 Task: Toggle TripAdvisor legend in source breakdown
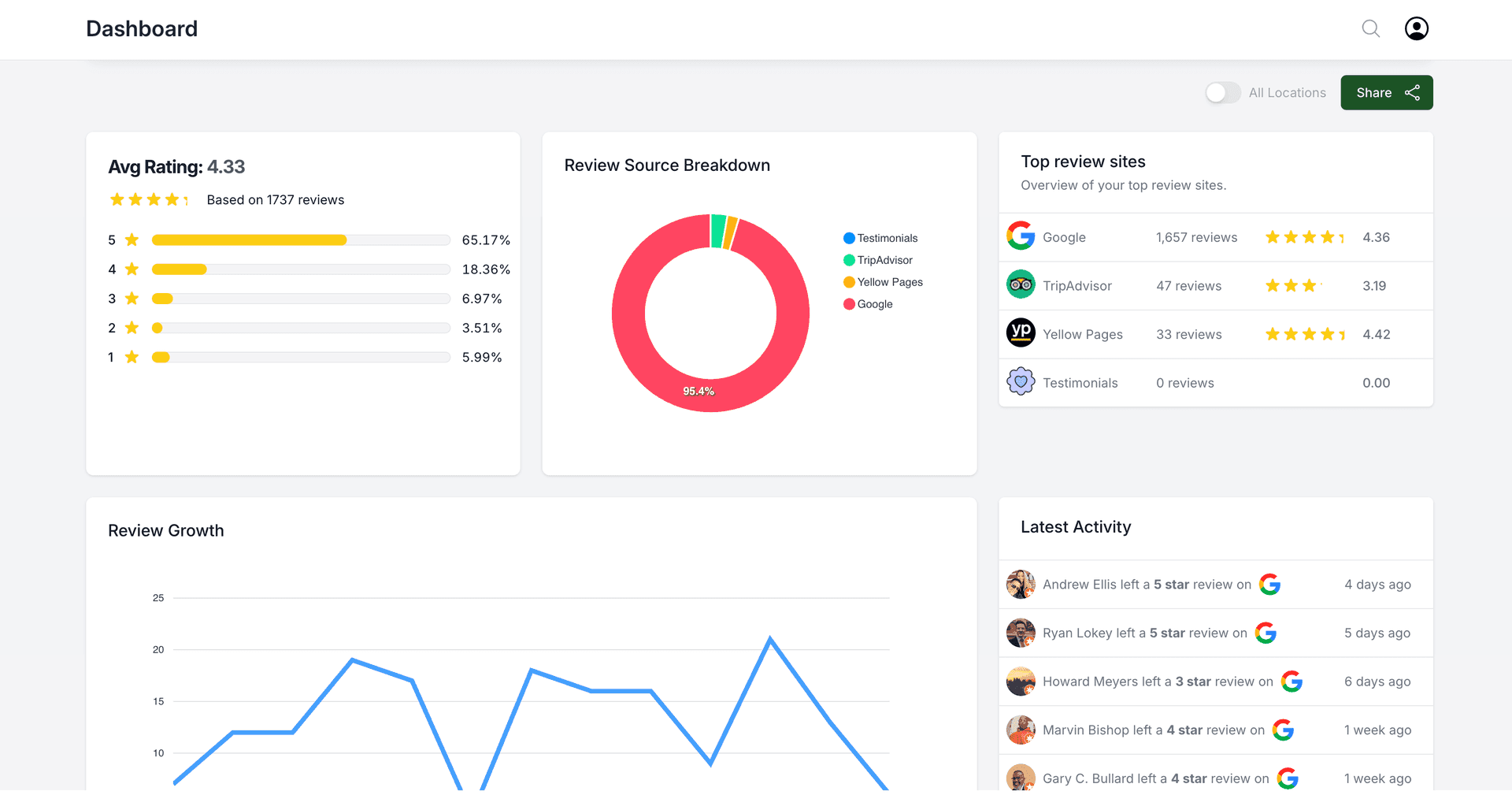878,260
